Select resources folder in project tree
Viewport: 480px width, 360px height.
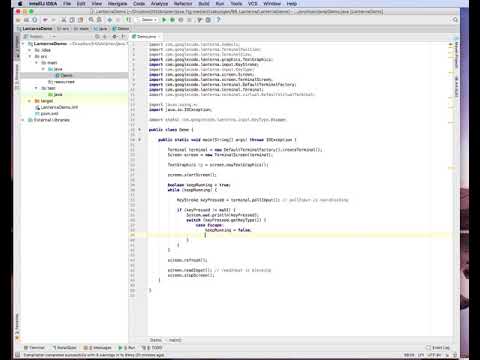61,82
